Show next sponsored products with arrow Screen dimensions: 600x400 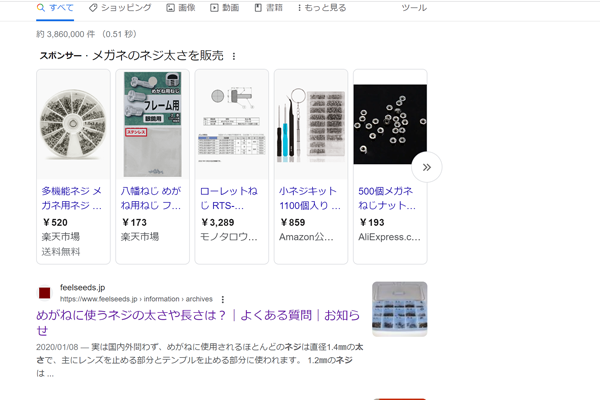coord(427,167)
